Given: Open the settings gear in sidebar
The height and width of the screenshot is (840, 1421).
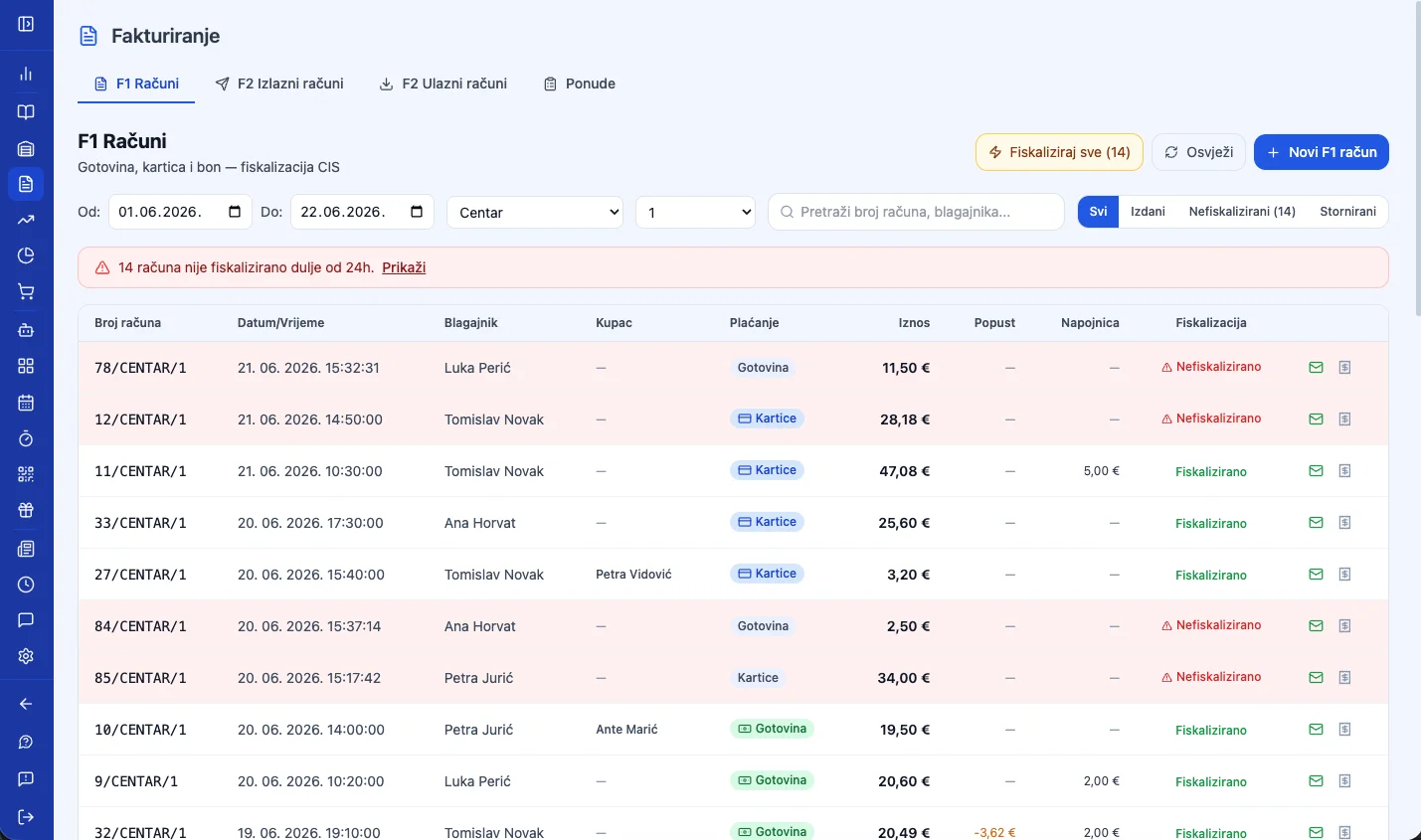Looking at the screenshot, I should pyautogui.click(x=26, y=656).
